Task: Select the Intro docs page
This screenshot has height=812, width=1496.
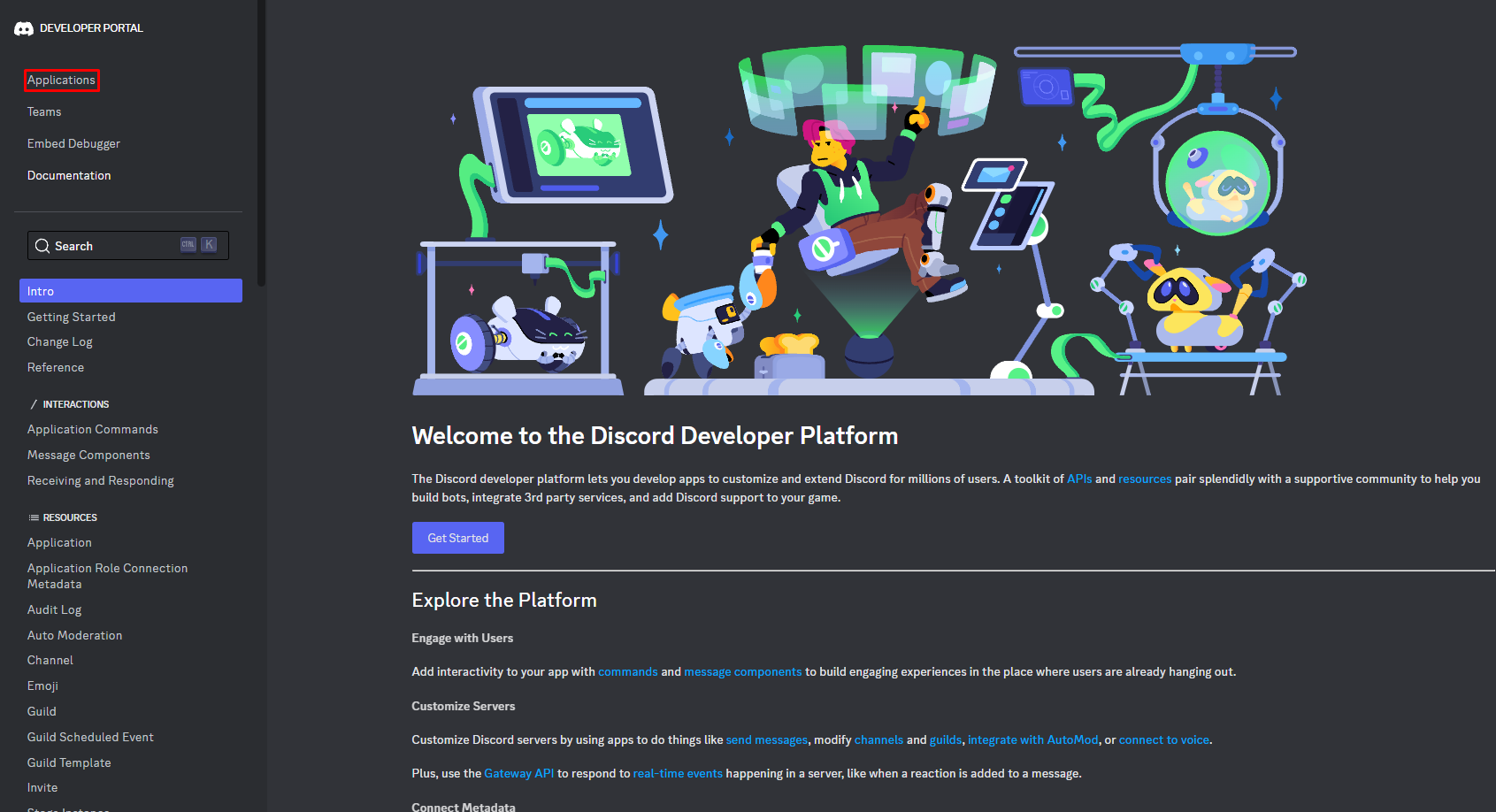Action: click(131, 291)
